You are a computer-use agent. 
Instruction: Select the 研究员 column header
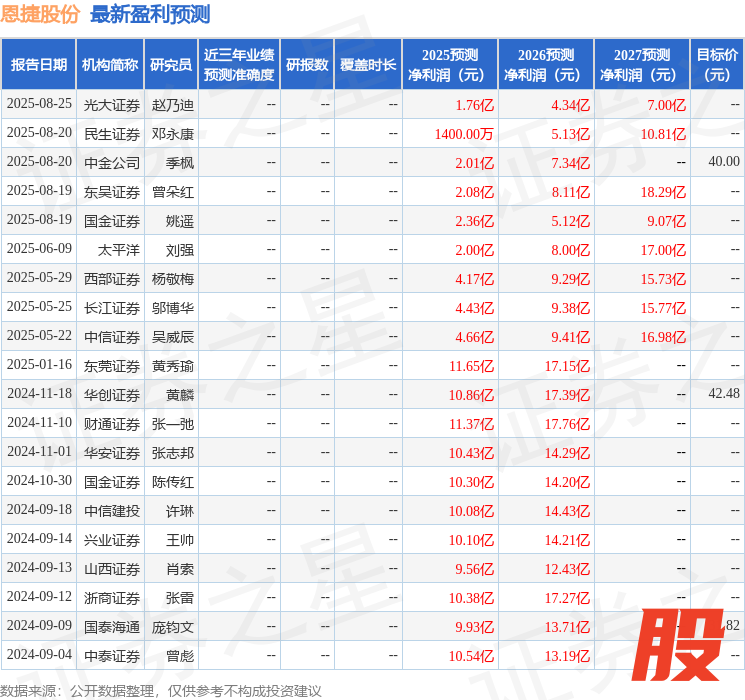171,65
